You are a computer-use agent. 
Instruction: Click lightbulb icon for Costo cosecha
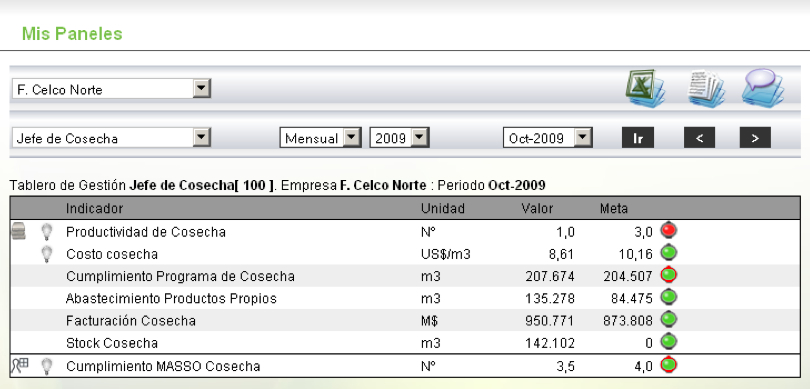[x=47, y=254]
